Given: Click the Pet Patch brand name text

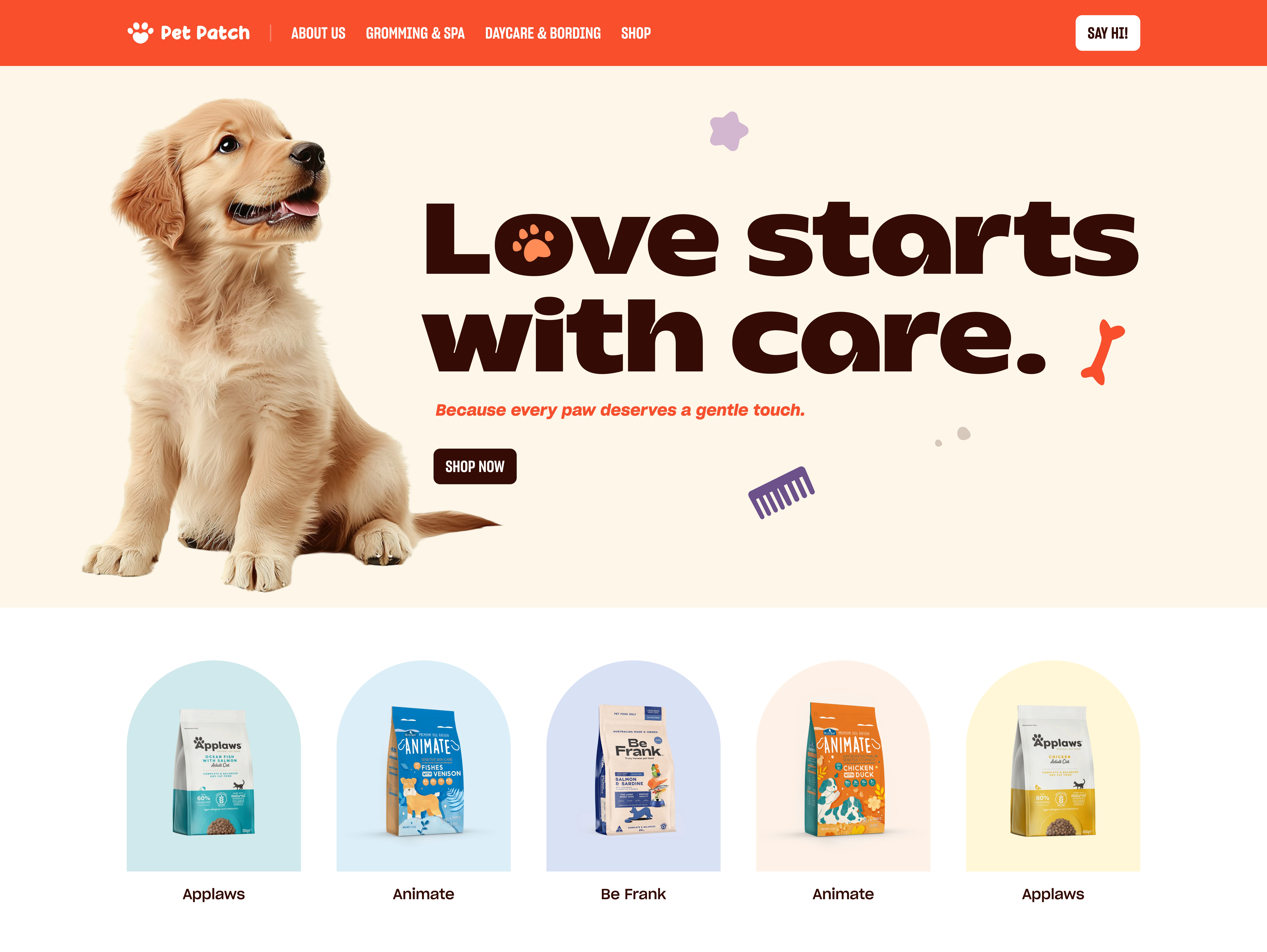Looking at the screenshot, I should pyautogui.click(x=205, y=33).
